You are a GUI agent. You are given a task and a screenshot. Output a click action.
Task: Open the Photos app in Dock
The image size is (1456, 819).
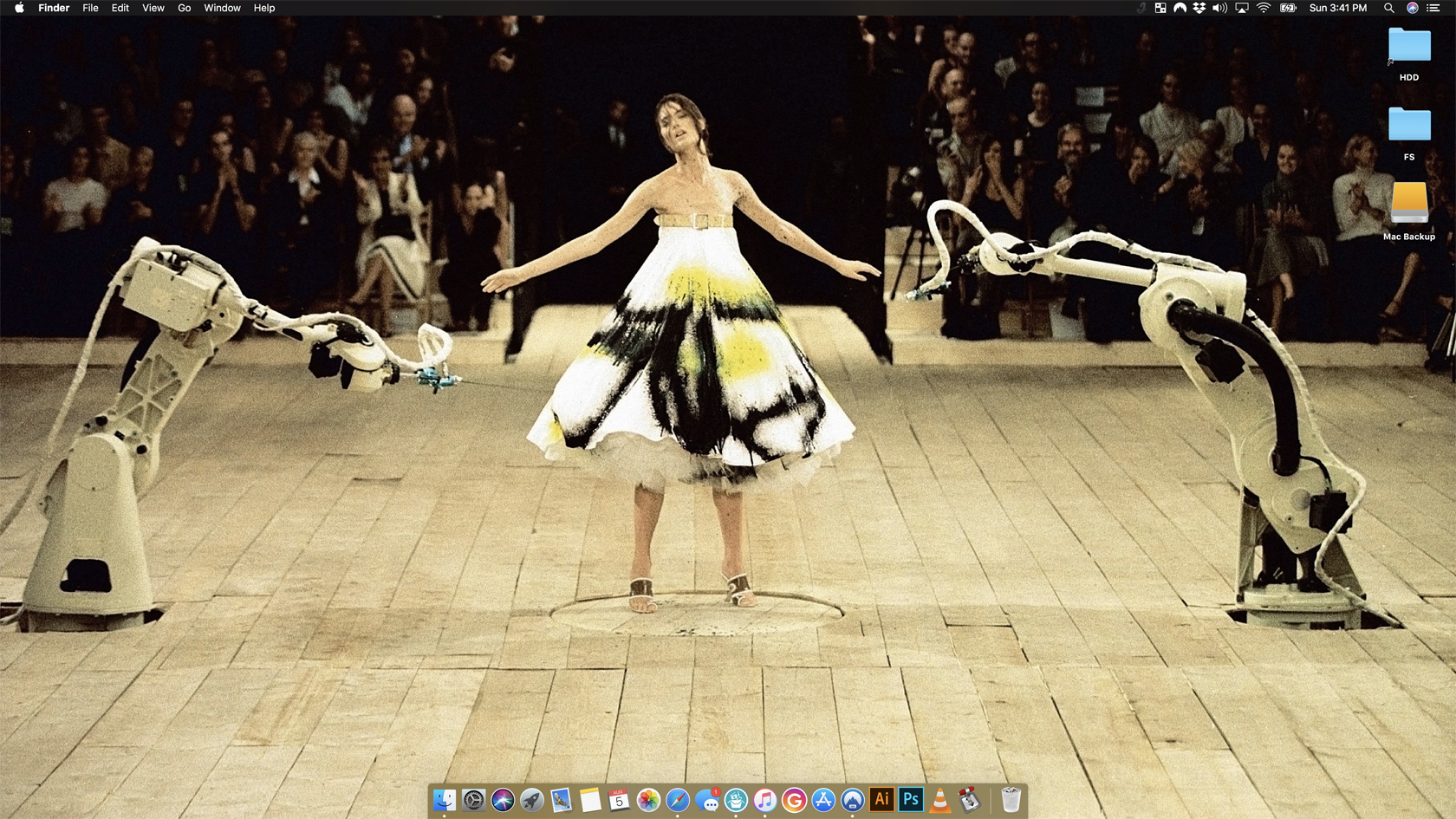pos(648,800)
